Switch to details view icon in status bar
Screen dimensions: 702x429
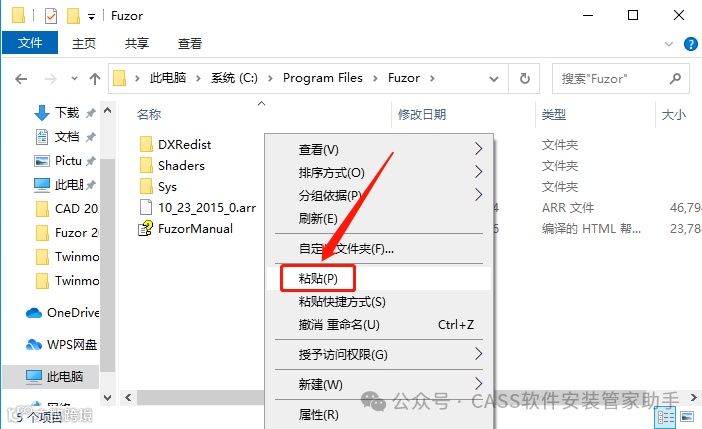pos(665,418)
